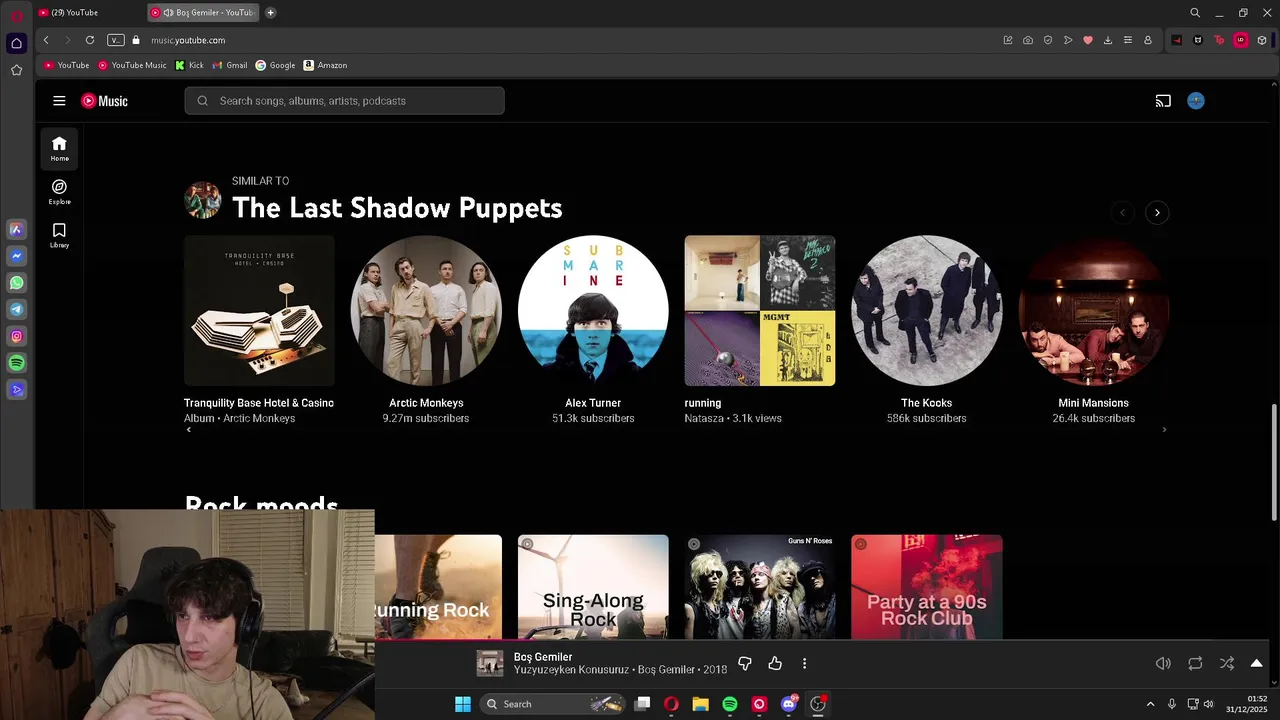Open Instagram in the browser sidebar
This screenshot has height=720, width=1280.
point(17,337)
